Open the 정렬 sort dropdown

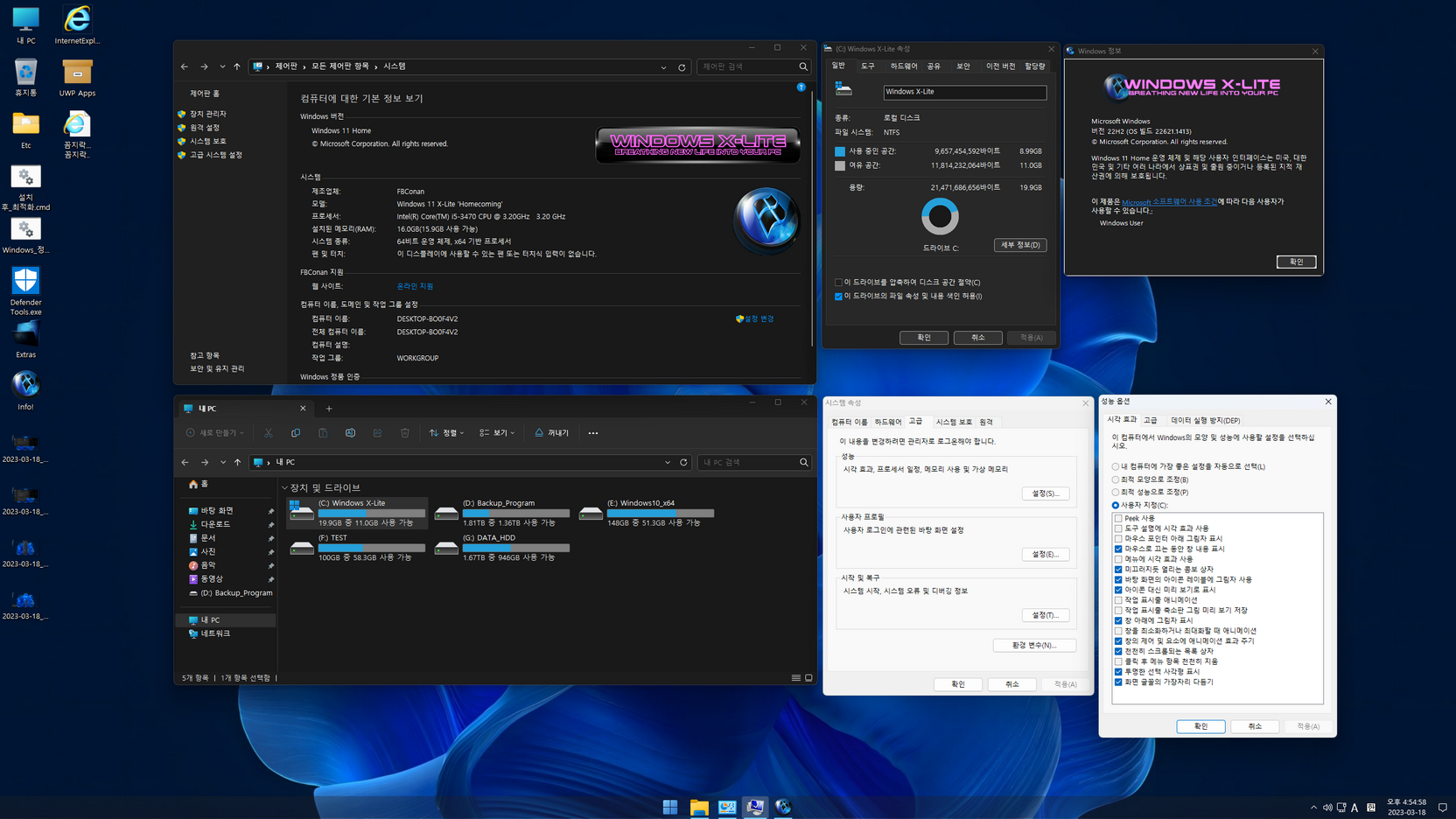[446, 433]
